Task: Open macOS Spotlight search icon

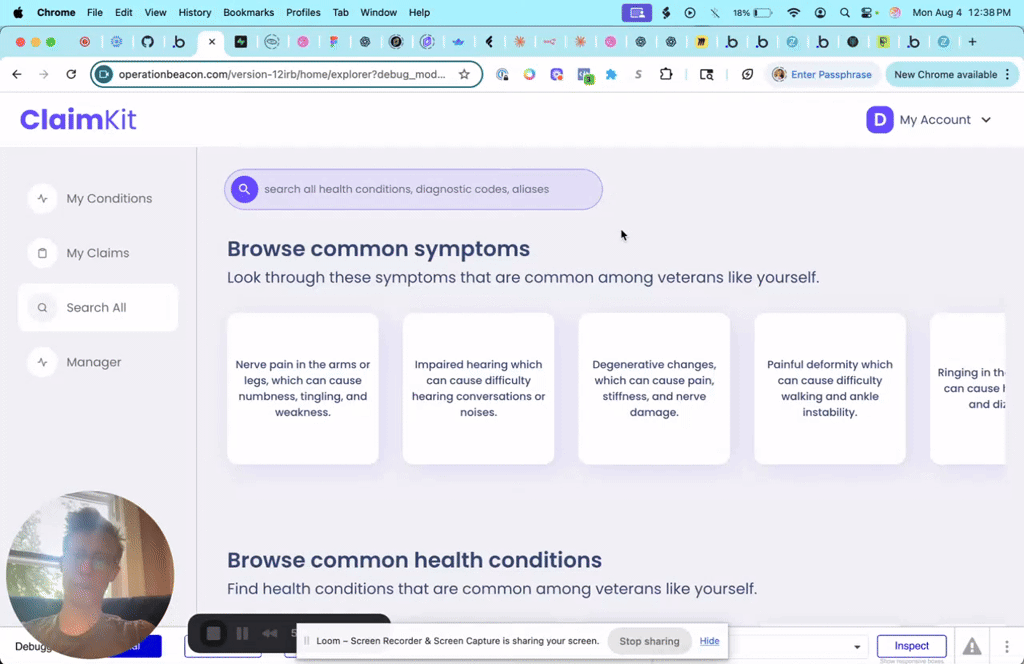Action: coord(844,12)
